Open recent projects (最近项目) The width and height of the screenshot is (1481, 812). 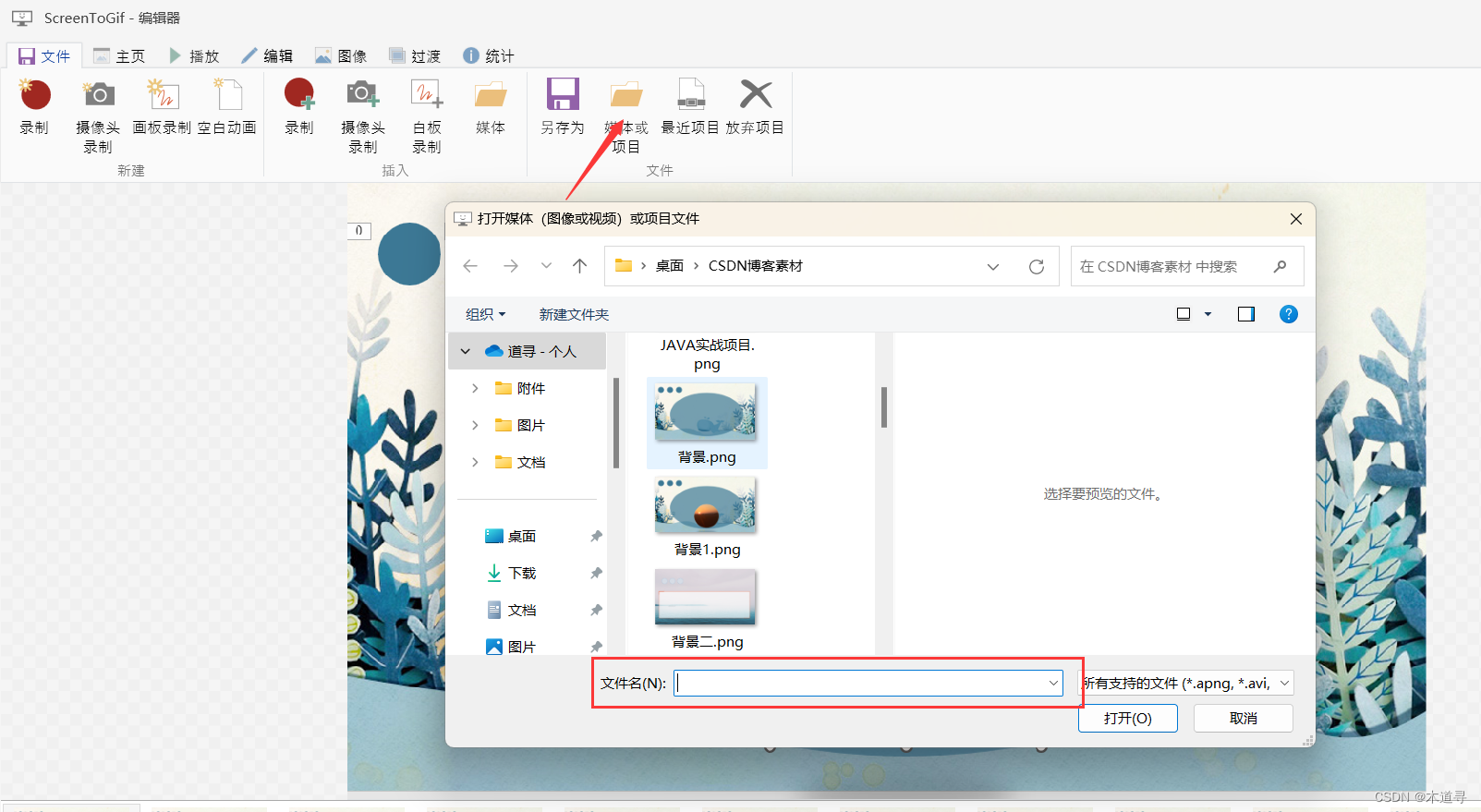tap(690, 107)
